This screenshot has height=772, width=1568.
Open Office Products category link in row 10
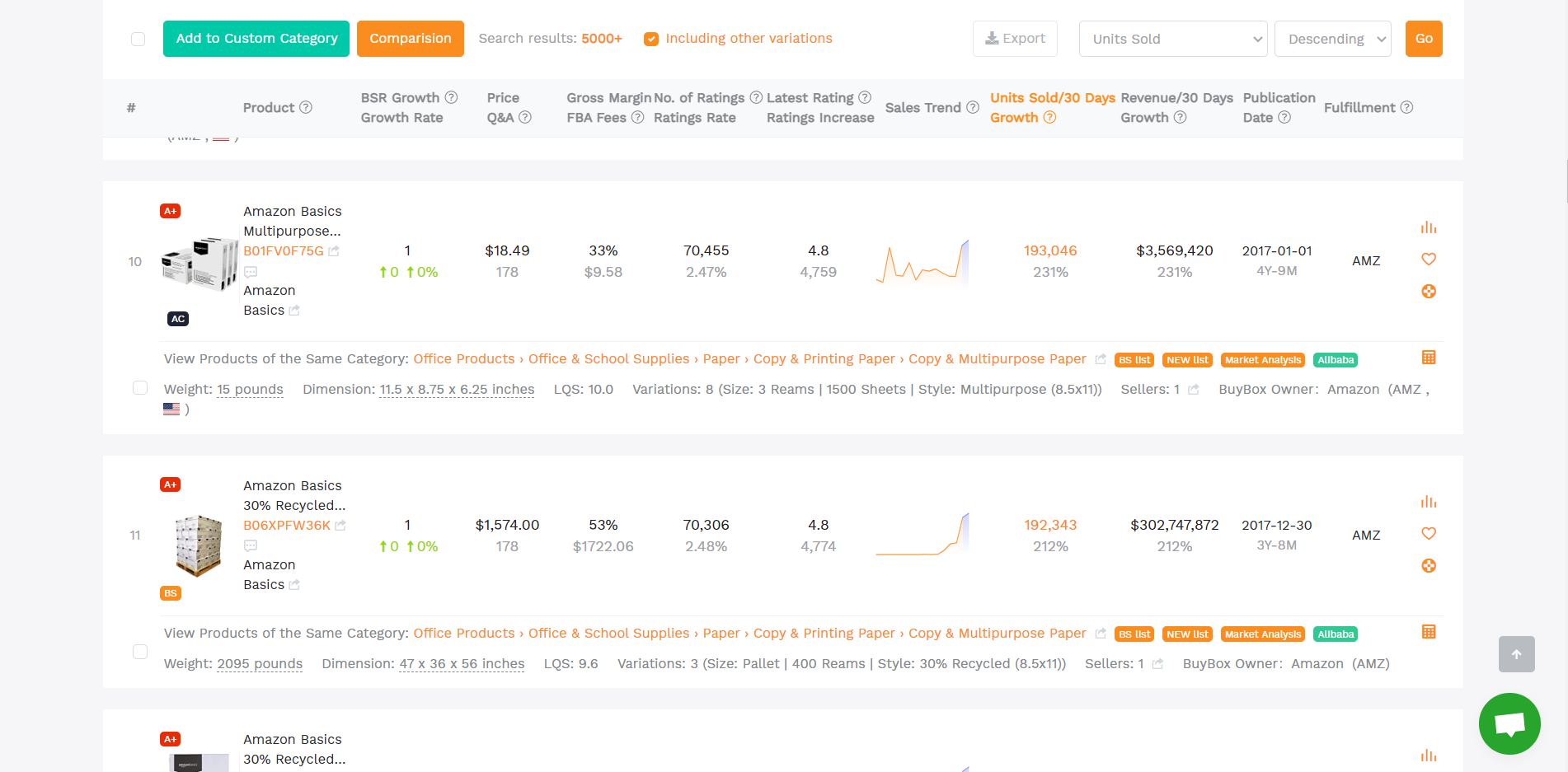pos(464,359)
